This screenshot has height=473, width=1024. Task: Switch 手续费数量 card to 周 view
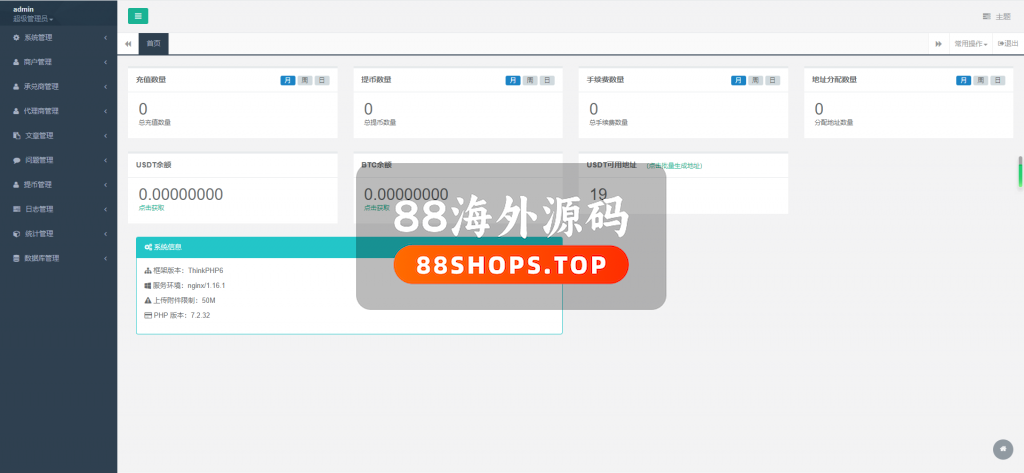coord(756,80)
